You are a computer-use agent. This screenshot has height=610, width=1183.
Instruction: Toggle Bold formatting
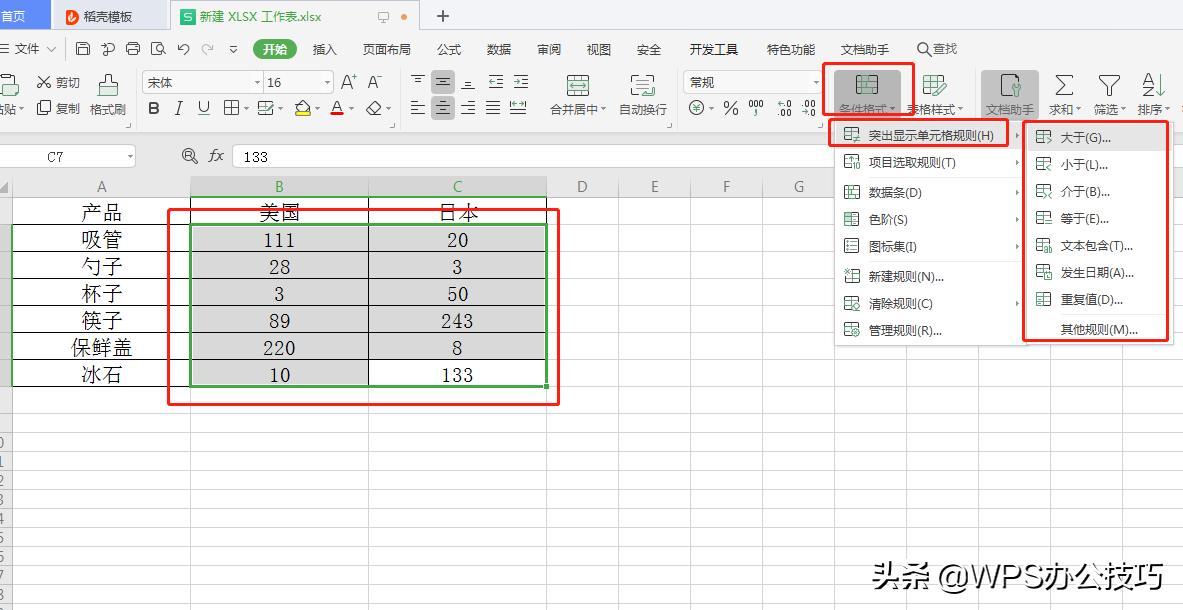tap(154, 108)
